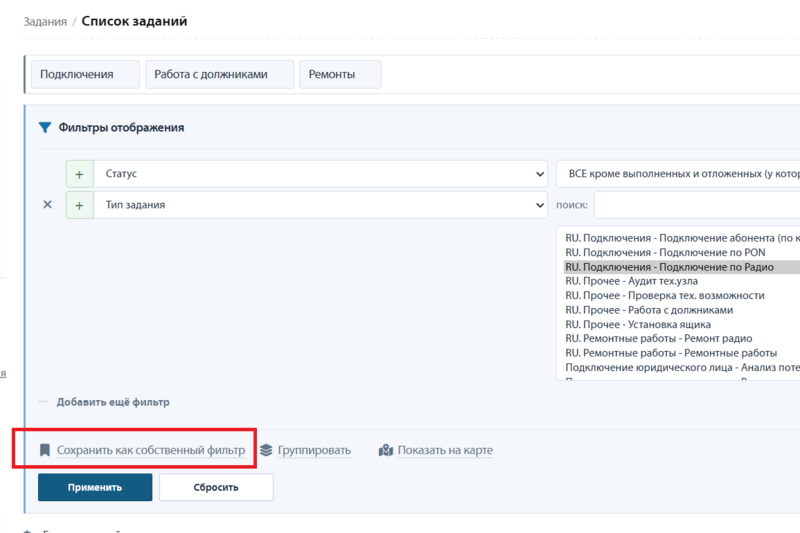The width and height of the screenshot is (800, 533).
Task: Click the blue funnel filter icon
Action: pos(45,128)
